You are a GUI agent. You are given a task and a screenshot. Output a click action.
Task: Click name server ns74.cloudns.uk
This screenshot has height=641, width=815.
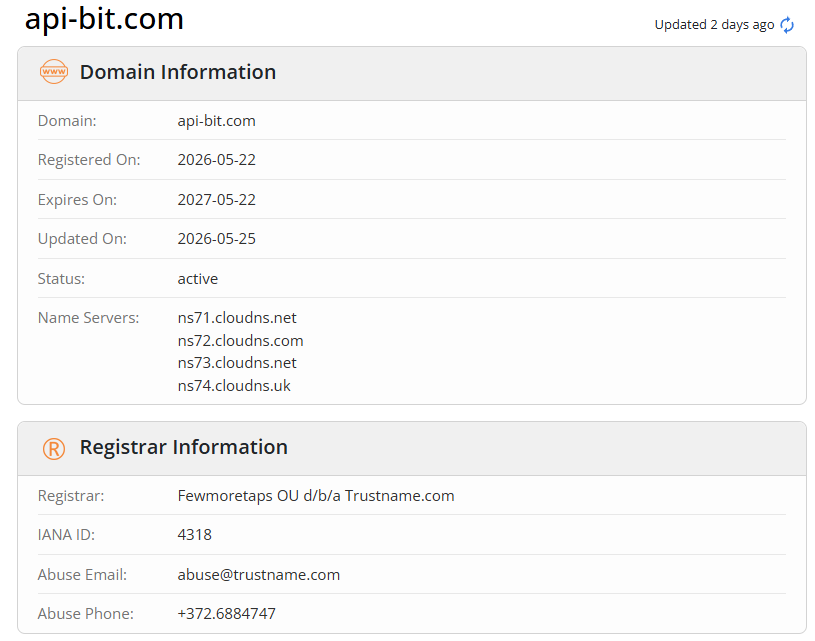tap(234, 386)
